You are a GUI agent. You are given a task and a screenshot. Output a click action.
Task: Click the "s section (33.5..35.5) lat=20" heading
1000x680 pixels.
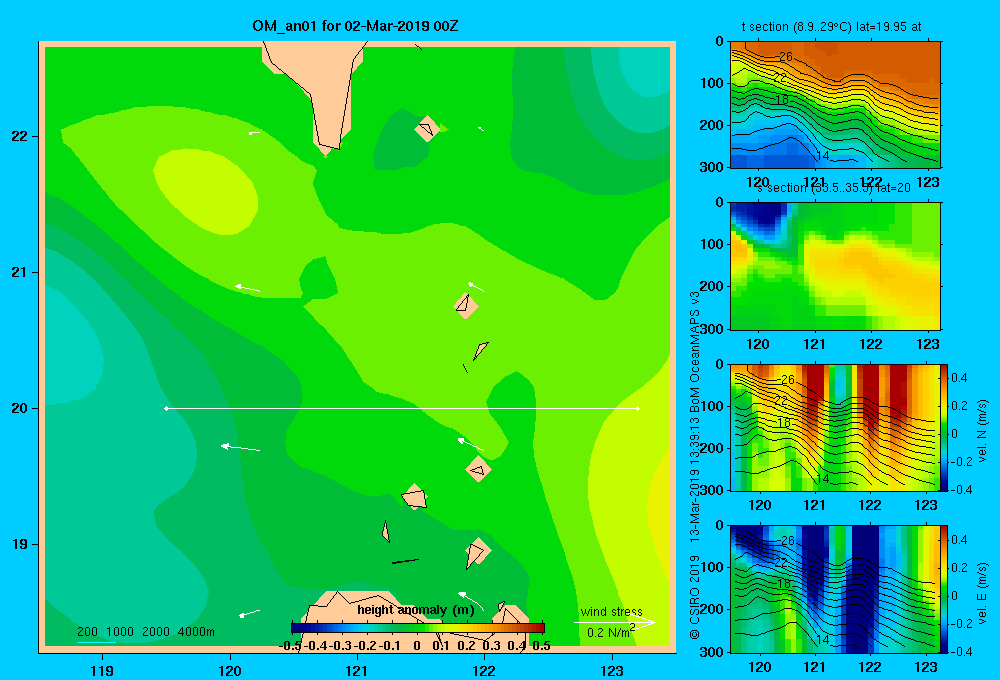pyautogui.click(x=834, y=188)
